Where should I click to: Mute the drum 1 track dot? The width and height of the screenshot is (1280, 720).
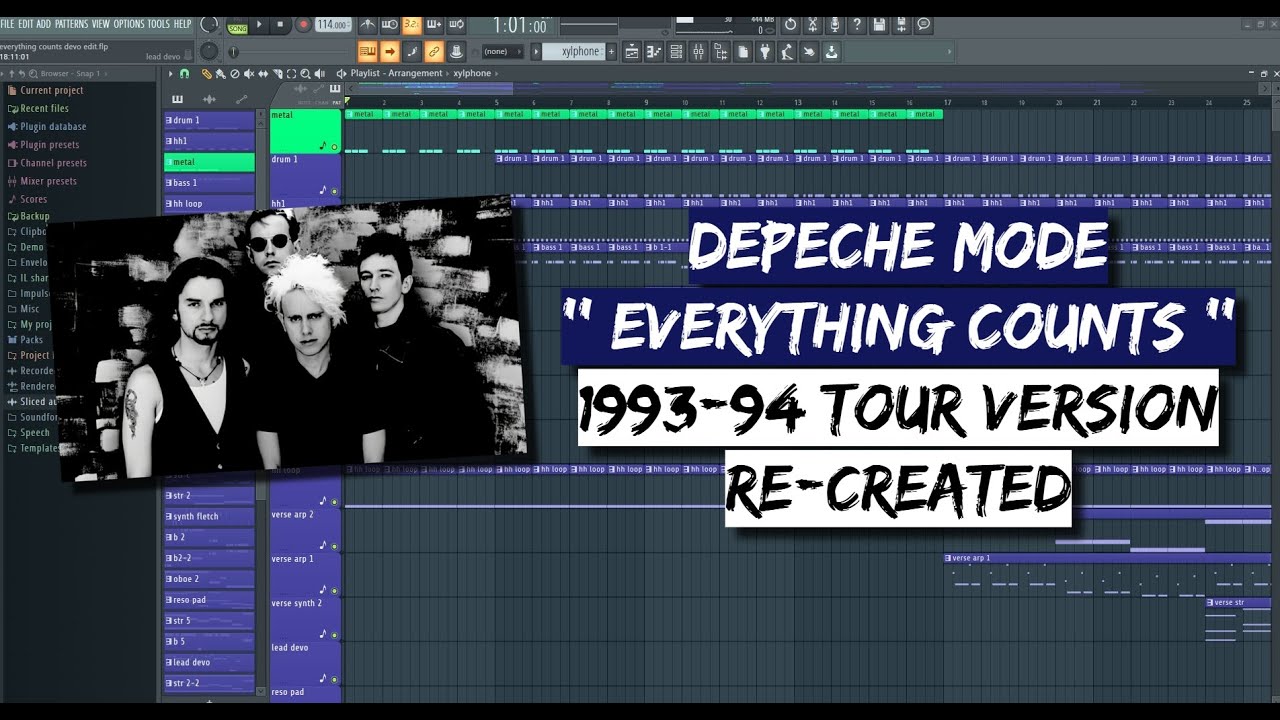click(x=334, y=191)
